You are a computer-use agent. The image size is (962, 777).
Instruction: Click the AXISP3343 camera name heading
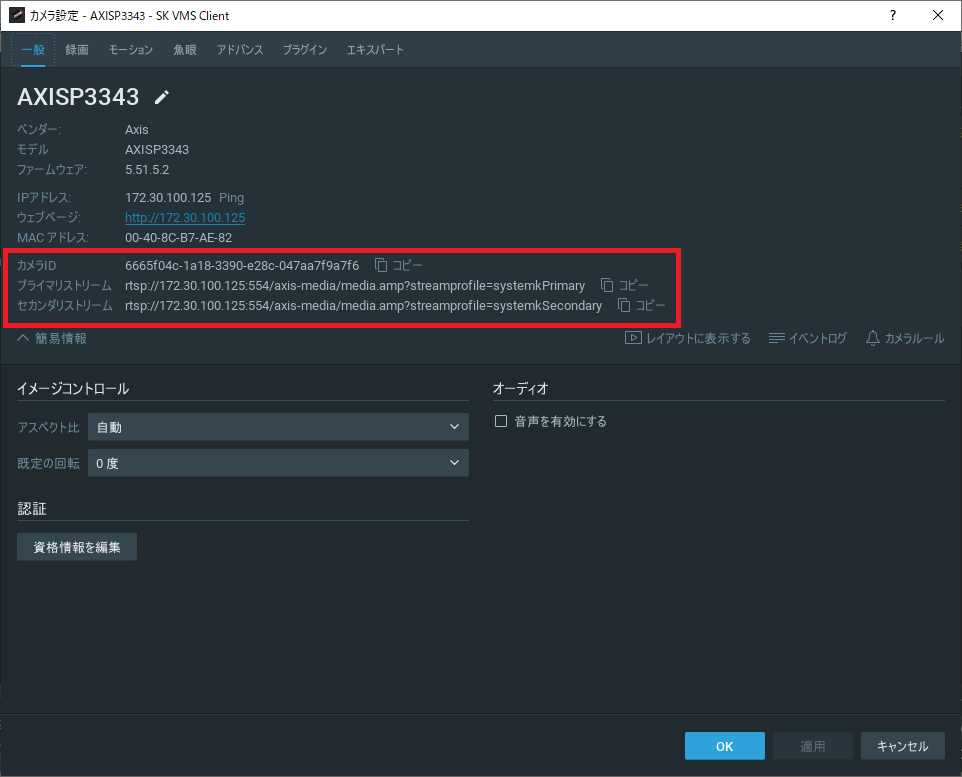click(78, 97)
